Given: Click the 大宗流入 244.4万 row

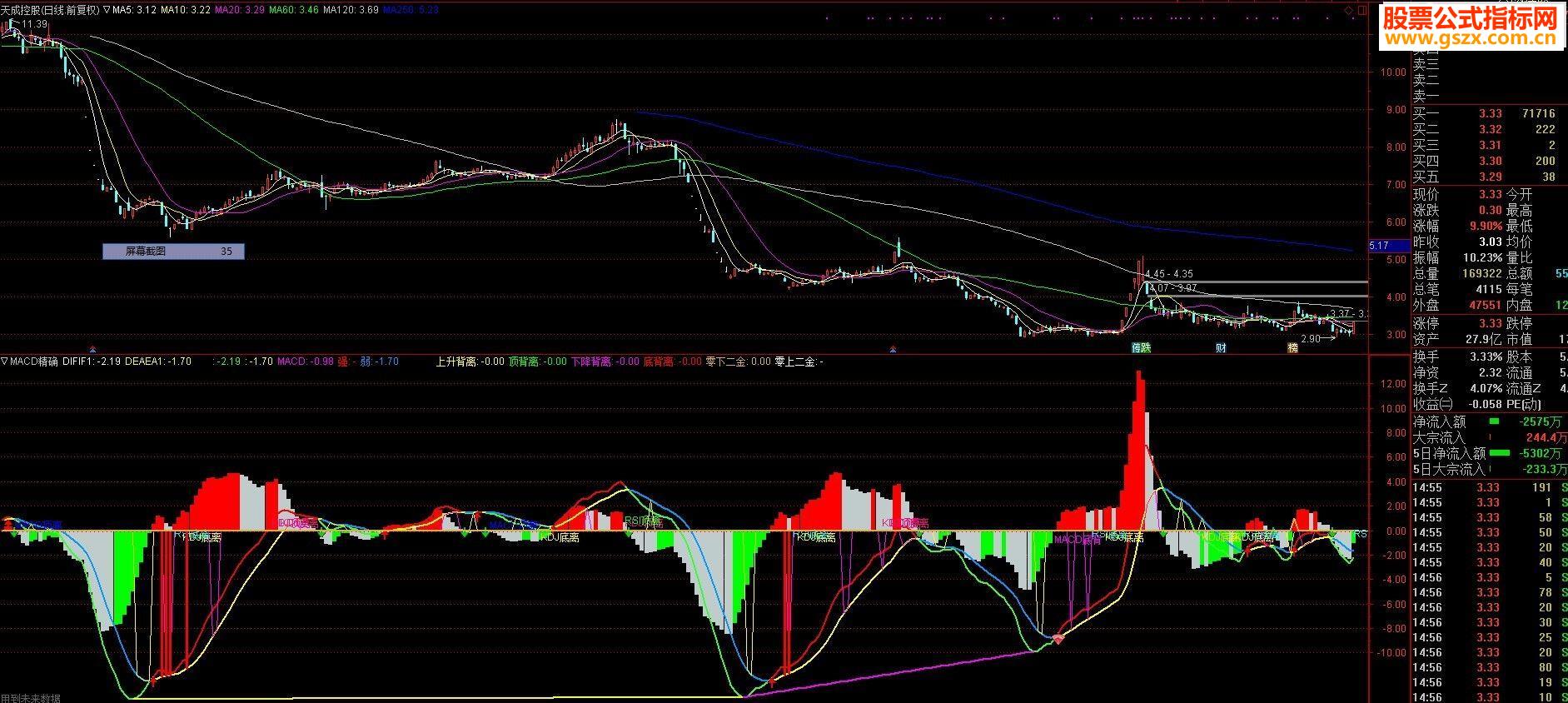Looking at the screenshot, I should coord(1490,438).
